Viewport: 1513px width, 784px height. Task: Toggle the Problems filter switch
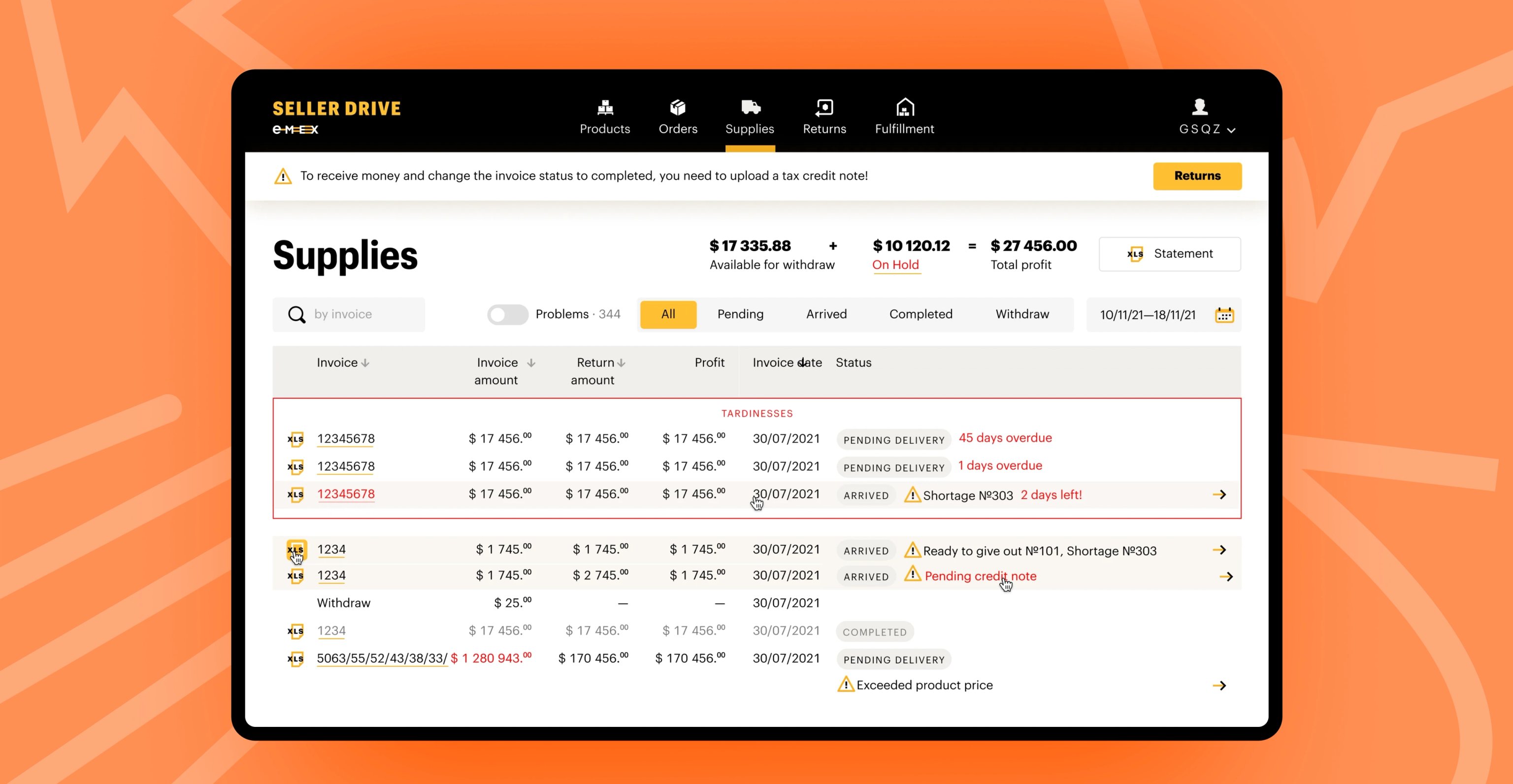coord(507,315)
